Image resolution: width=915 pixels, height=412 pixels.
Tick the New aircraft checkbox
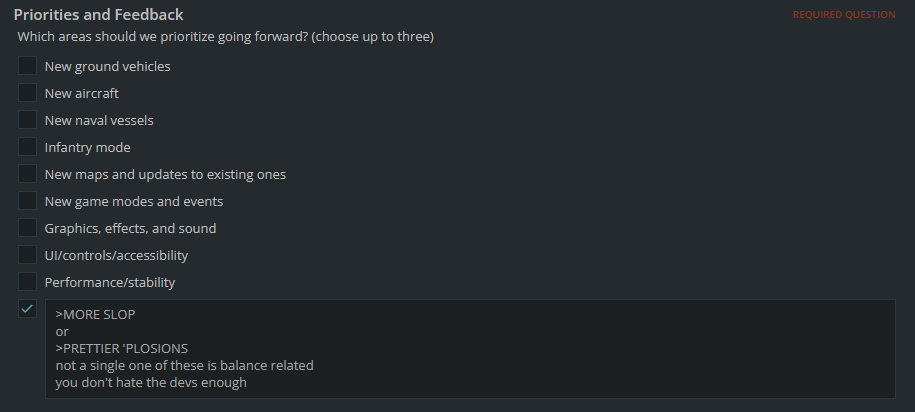click(x=27, y=93)
